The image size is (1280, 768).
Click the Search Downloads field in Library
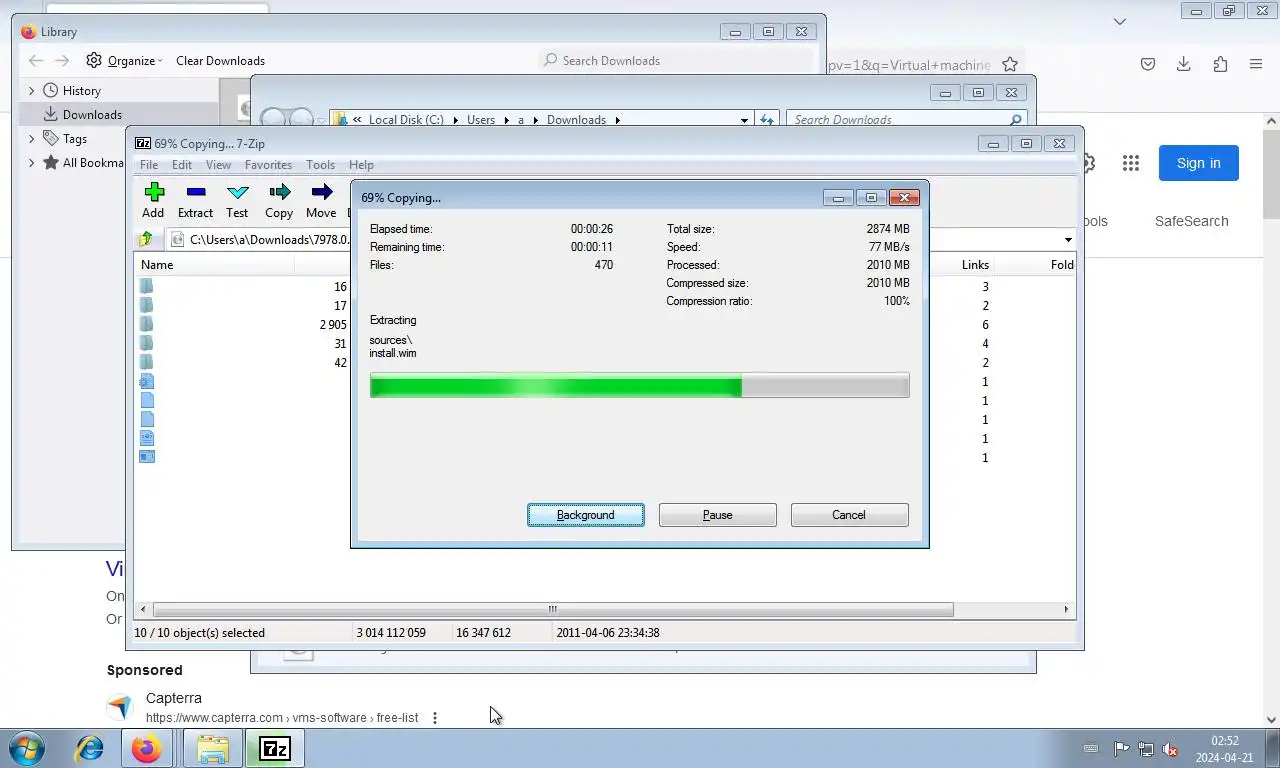pos(677,60)
